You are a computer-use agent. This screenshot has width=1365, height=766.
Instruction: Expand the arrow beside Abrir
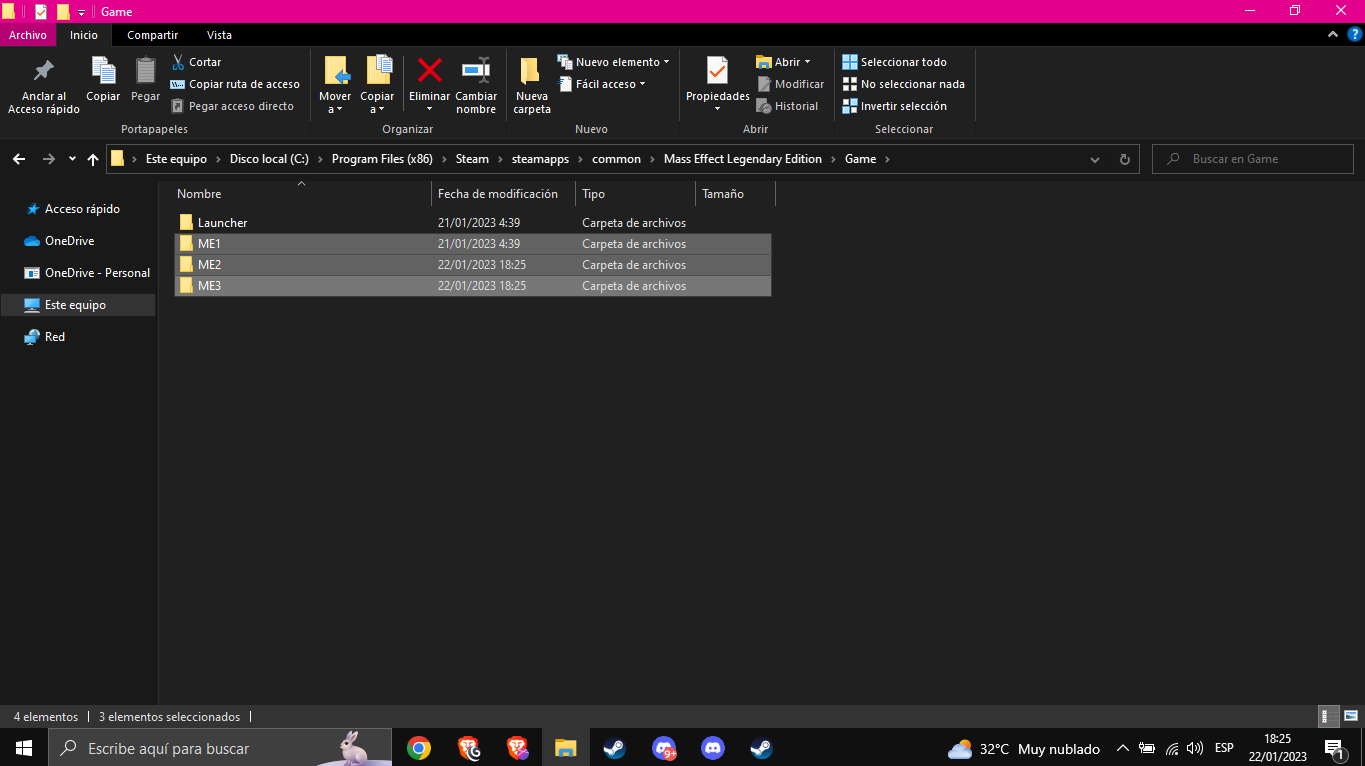coord(807,62)
